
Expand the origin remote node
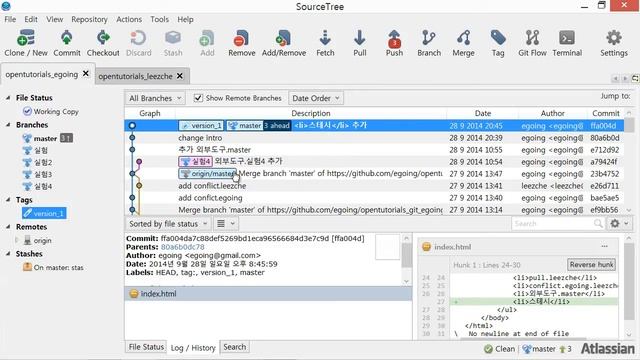pos(17,240)
